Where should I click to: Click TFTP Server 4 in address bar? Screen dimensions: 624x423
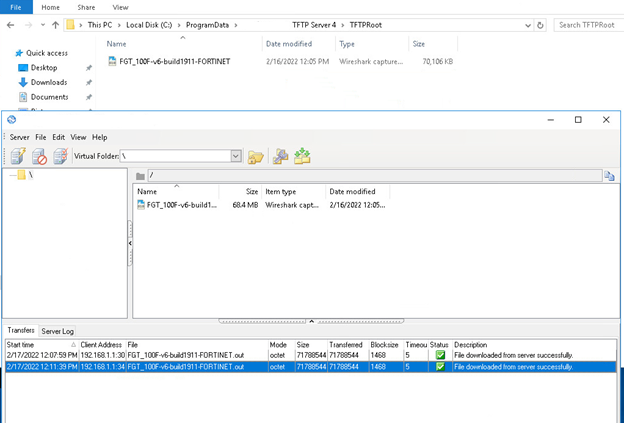pyautogui.click(x=314, y=25)
